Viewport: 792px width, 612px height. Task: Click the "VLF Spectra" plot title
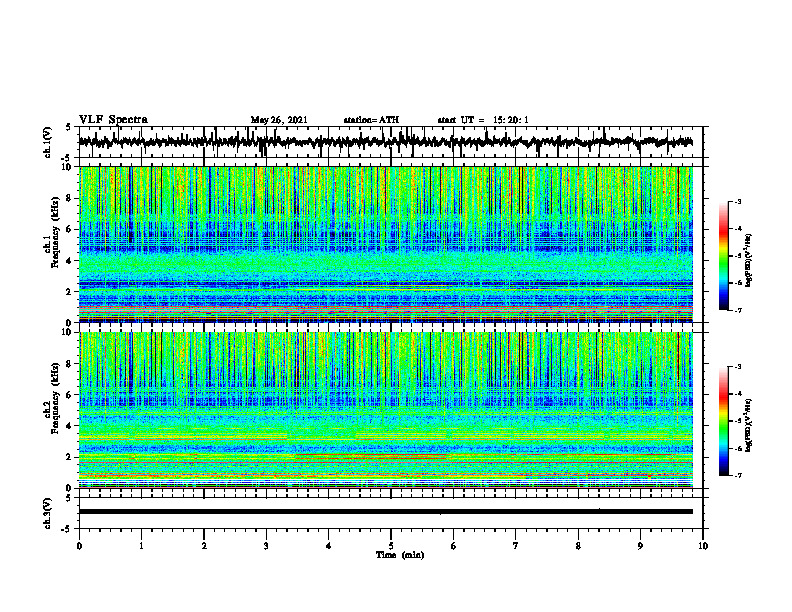pos(114,120)
